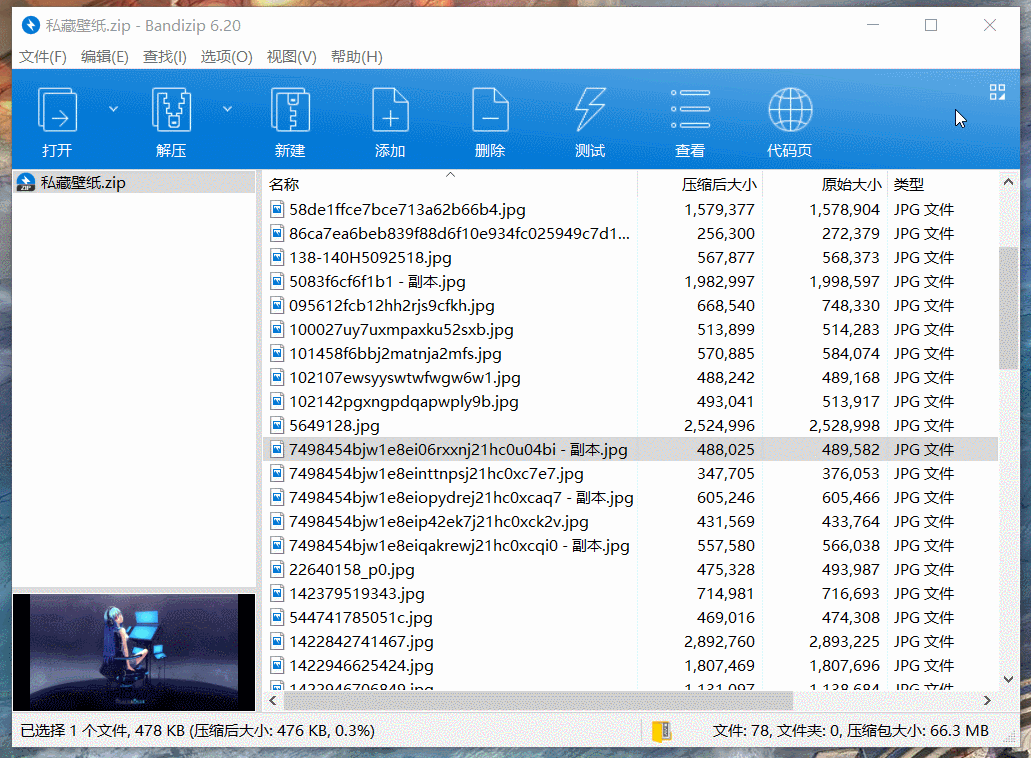Click the Delete (删除) toolbar icon
Viewport: 1031px width, 758px height.
[490, 111]
